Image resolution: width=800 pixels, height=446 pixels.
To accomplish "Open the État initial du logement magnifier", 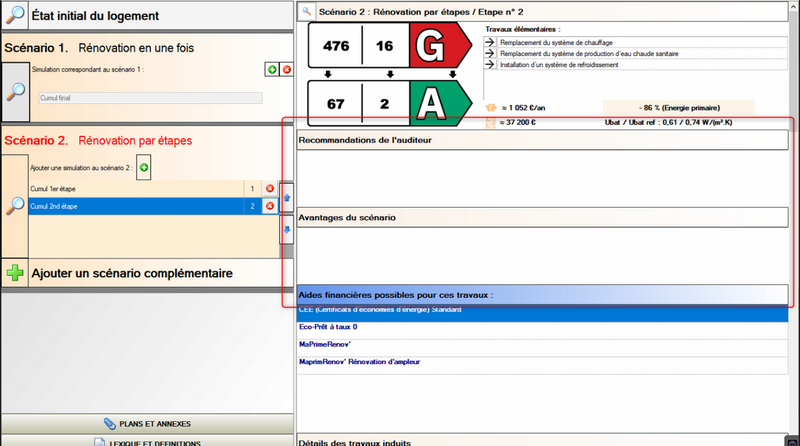I will coord(15,16).
